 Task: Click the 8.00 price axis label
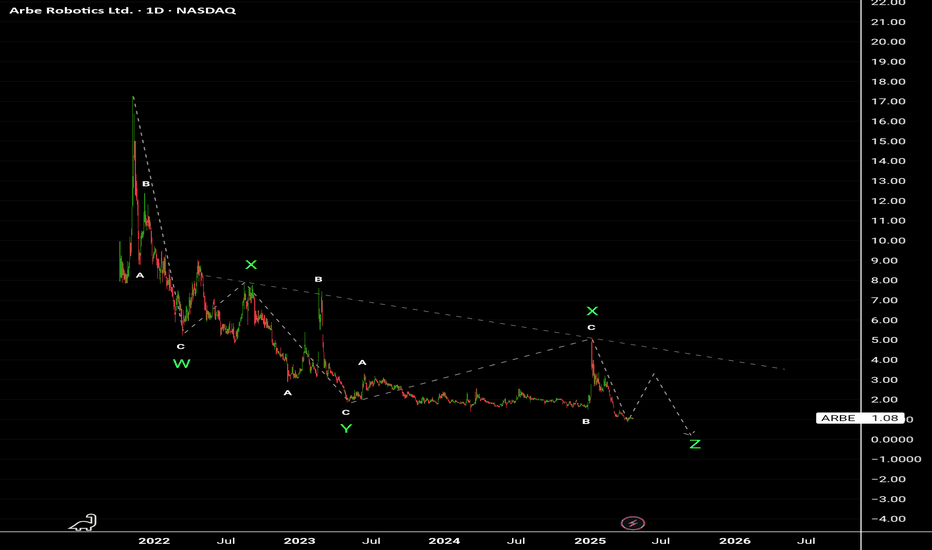884,281
